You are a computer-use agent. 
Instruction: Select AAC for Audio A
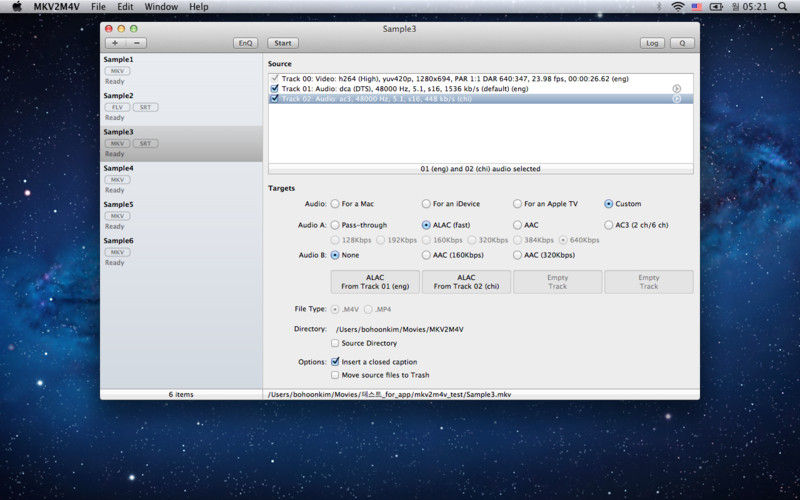tap(517, 225)
